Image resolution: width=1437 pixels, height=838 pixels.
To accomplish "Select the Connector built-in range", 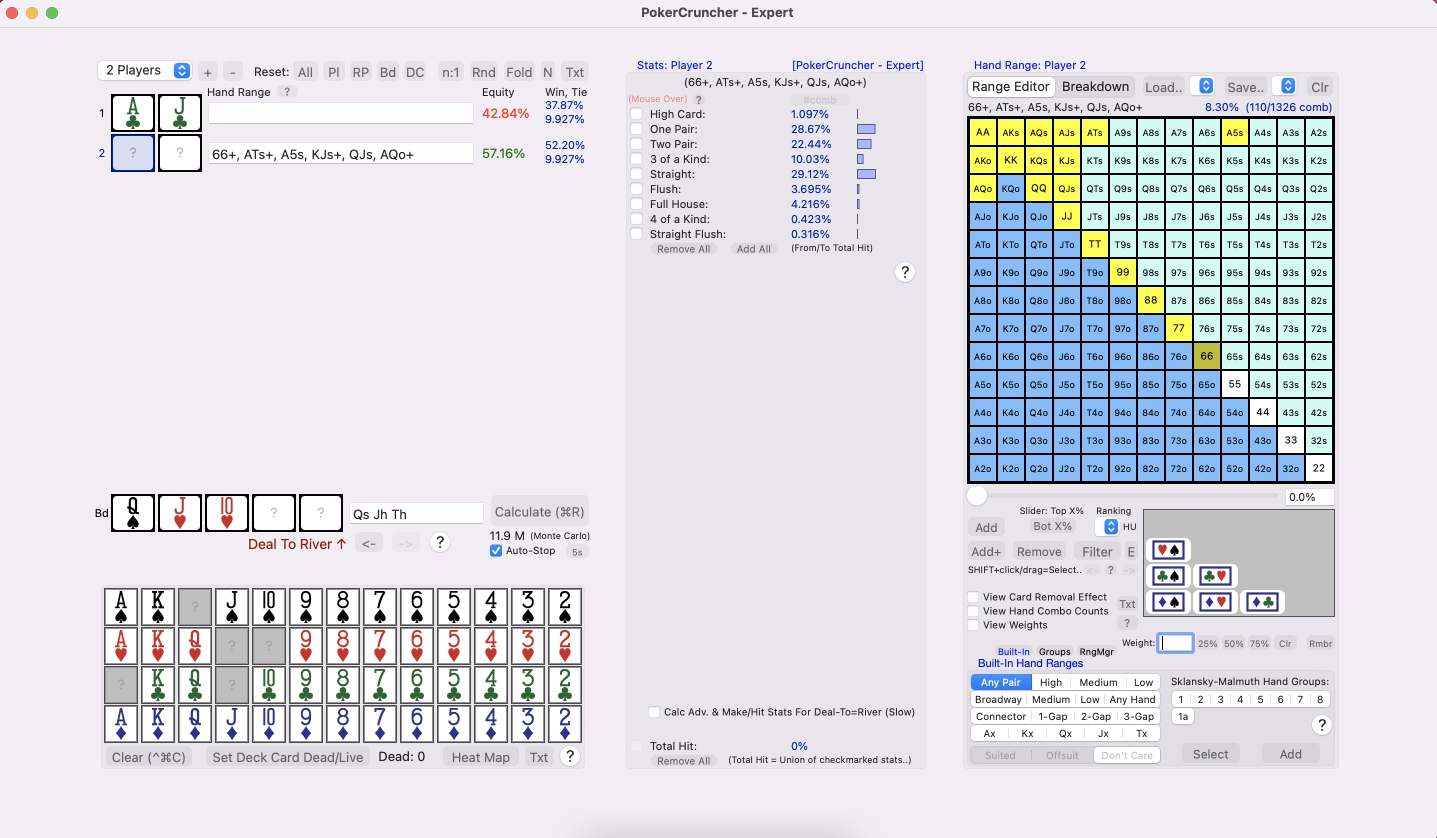I will [x=1001, y=716].
